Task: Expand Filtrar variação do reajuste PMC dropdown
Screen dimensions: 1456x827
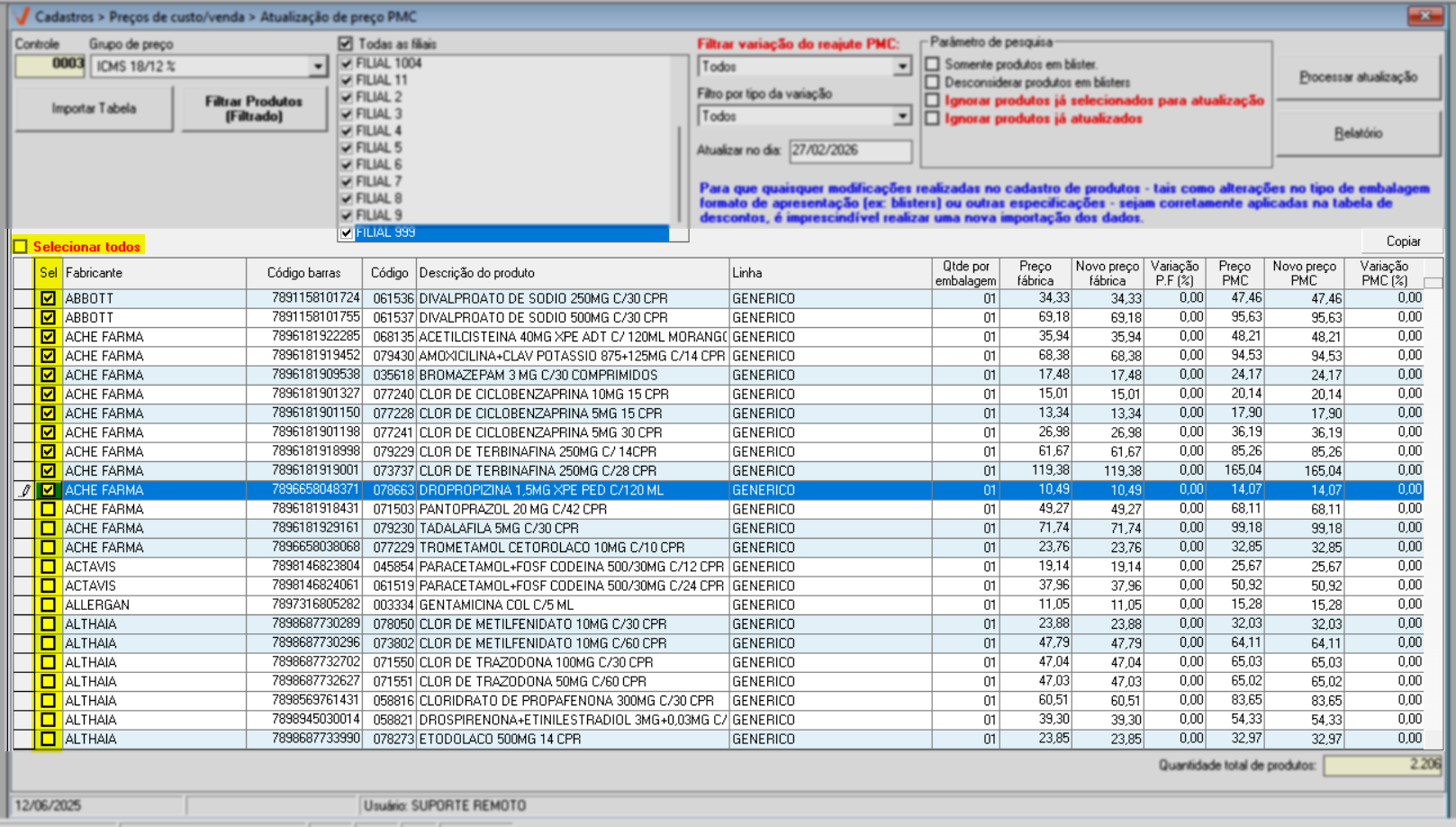Action: tap(901, 67)
